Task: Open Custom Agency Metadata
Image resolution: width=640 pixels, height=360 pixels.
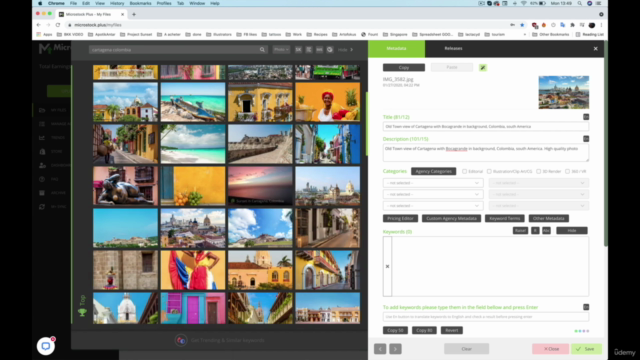Action: coord(451,218)
